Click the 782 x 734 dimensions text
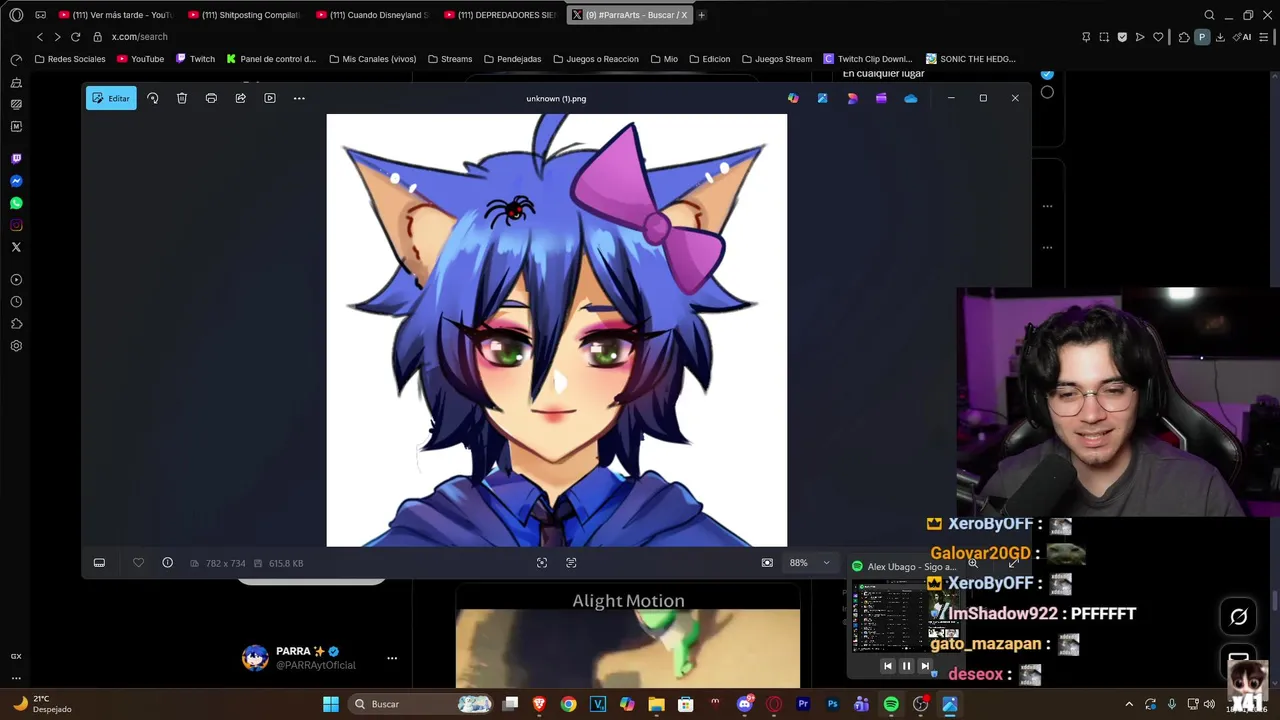 click(x=225, y=563)
